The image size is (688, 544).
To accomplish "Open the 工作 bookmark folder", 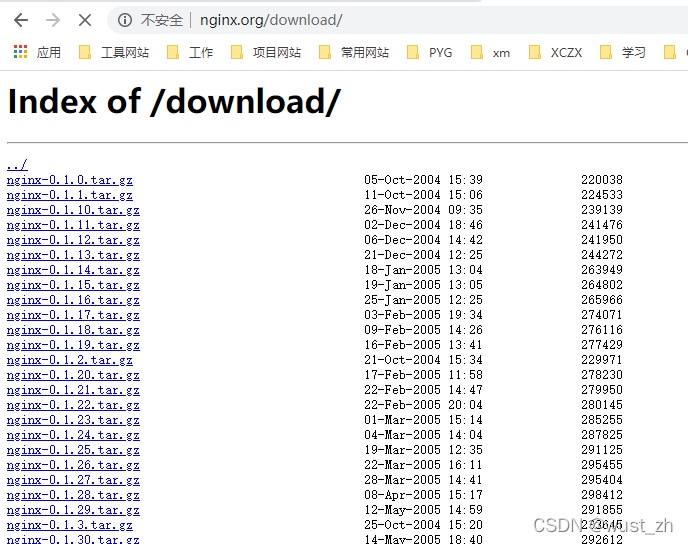I will click(x=190, y=52).
